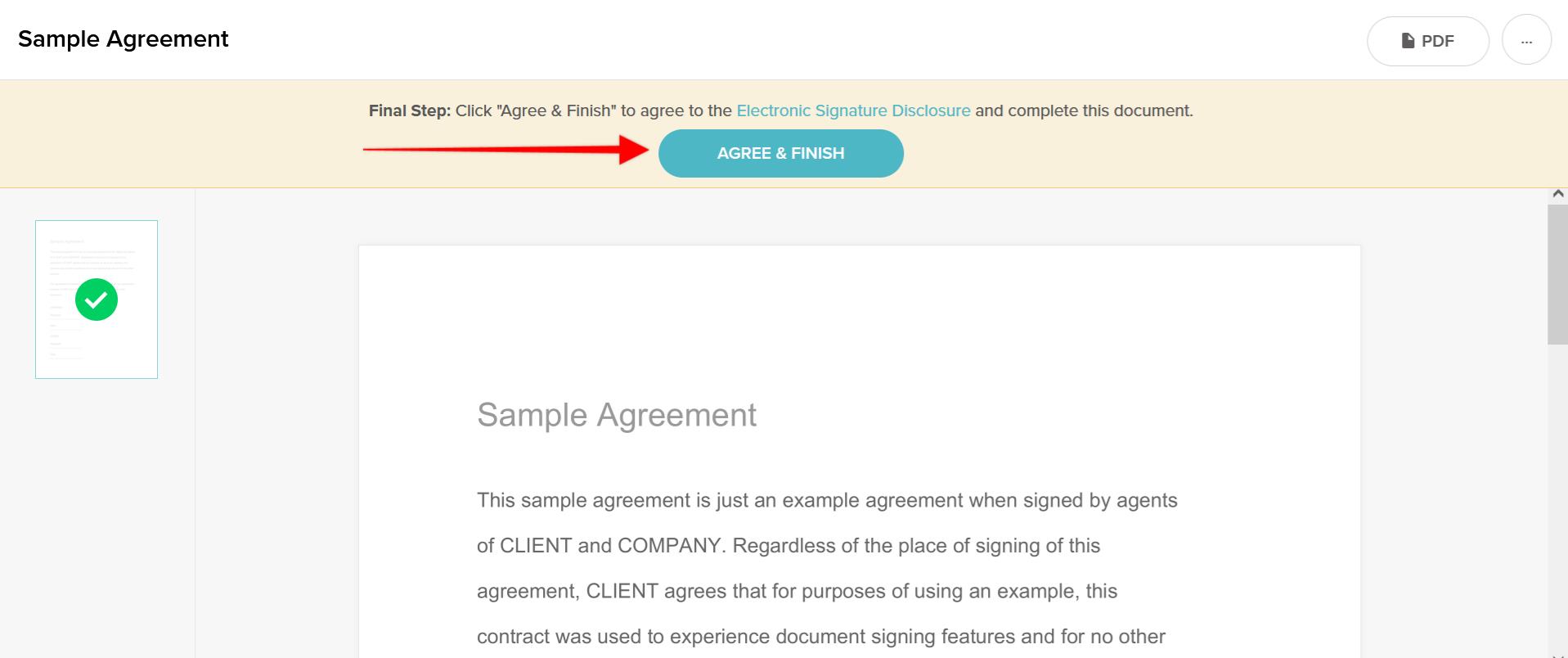Click the scrollbar down arrow
Screen dimensions: 1568x658
tap(1557, 654)
